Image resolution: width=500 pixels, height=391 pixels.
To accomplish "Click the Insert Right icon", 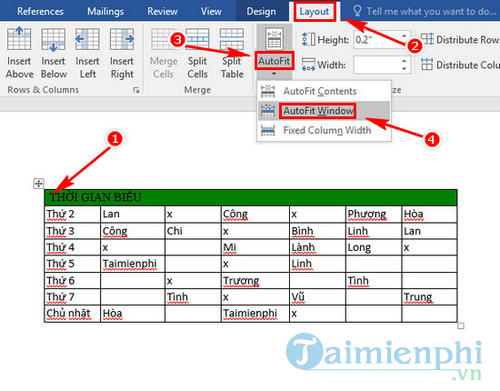I will pos(122,39).
